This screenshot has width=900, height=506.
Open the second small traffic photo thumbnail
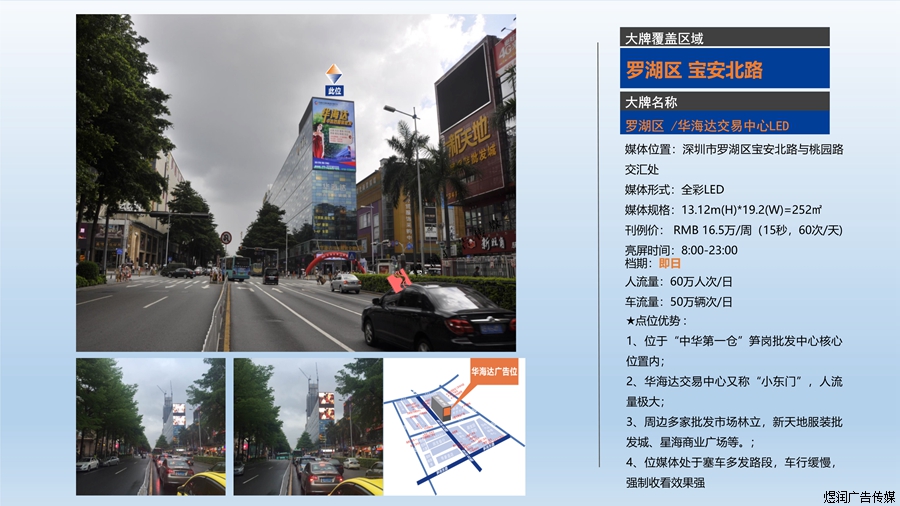point(308,426)
